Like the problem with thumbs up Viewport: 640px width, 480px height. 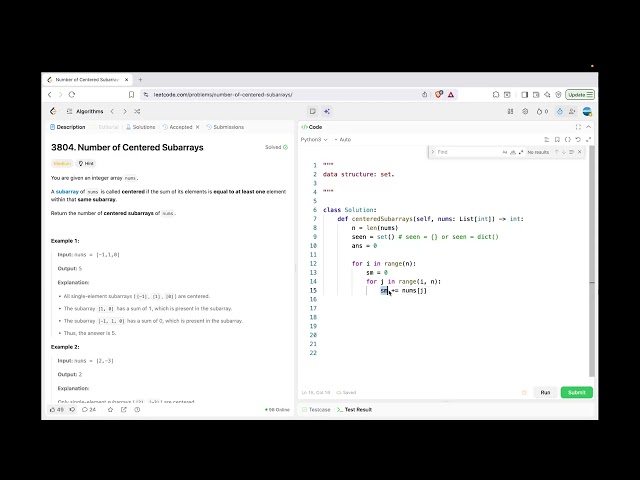[x=56, y=409]
